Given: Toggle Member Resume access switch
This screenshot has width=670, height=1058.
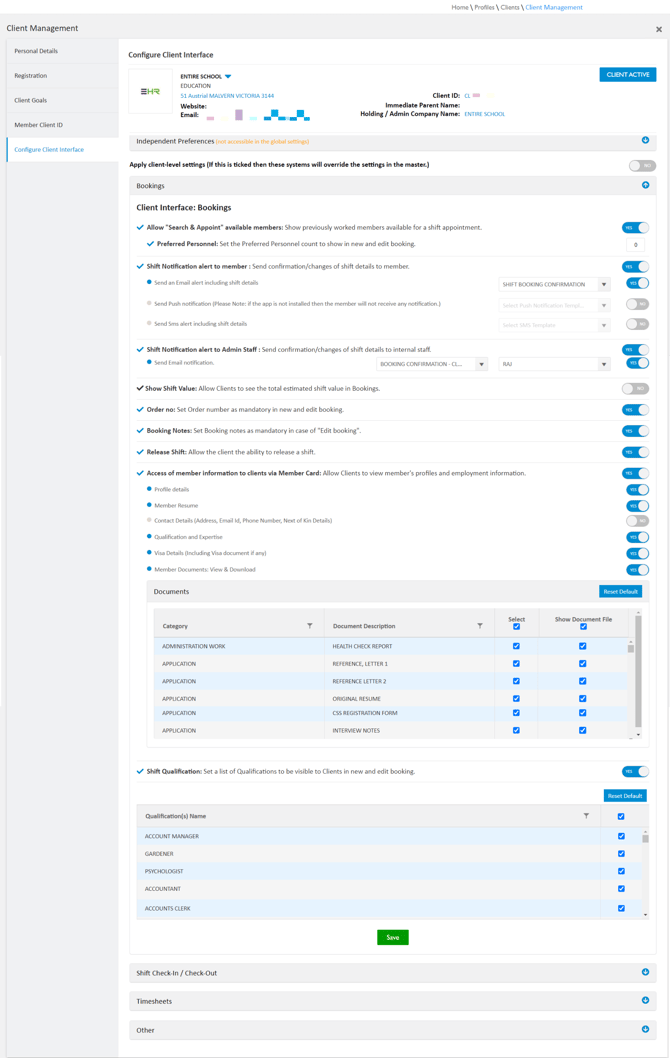Looking at the screenshot, I should [638, 506].
